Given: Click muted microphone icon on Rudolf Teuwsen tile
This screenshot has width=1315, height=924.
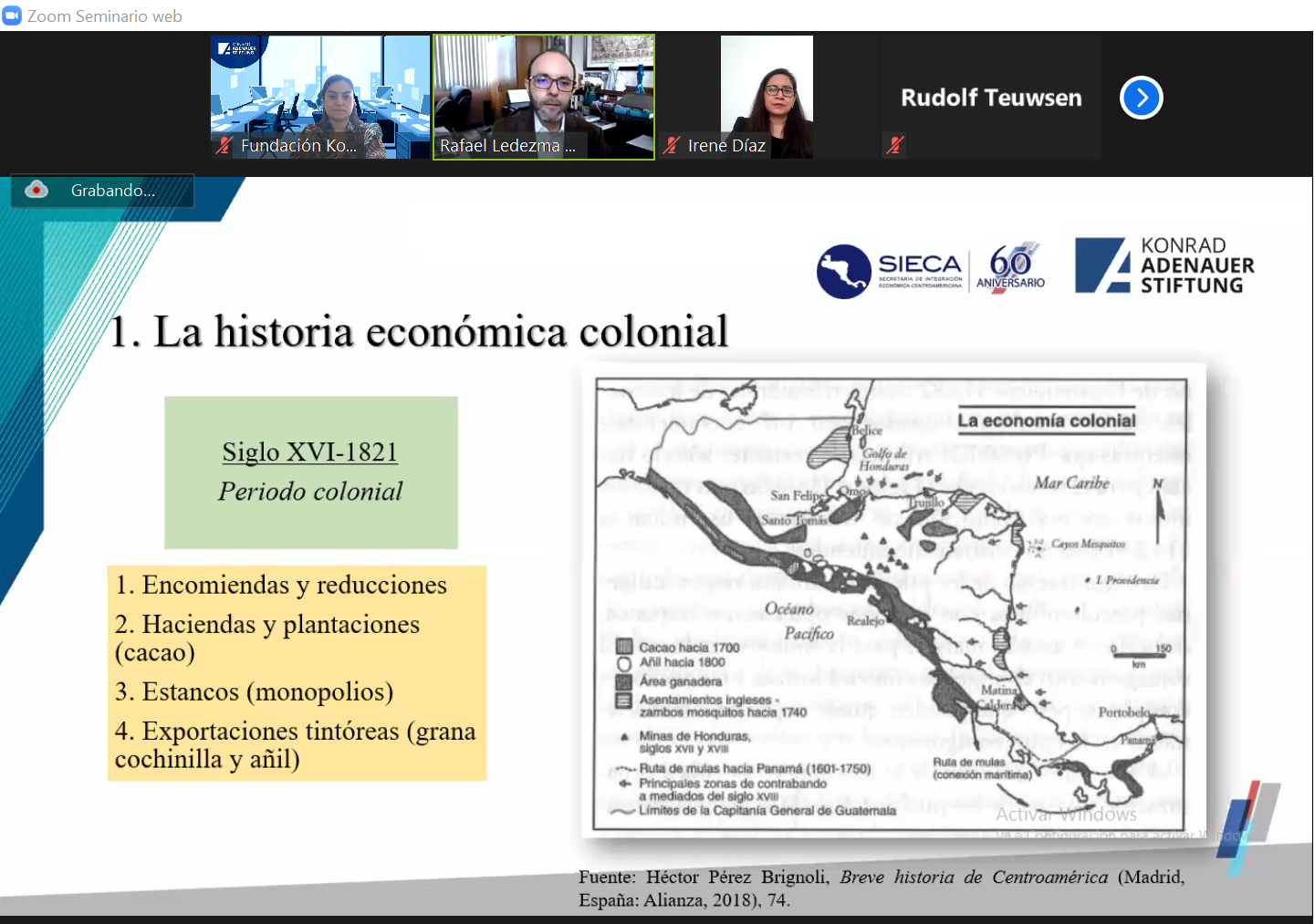Looking at the screenshot, I should pos(894,144).
